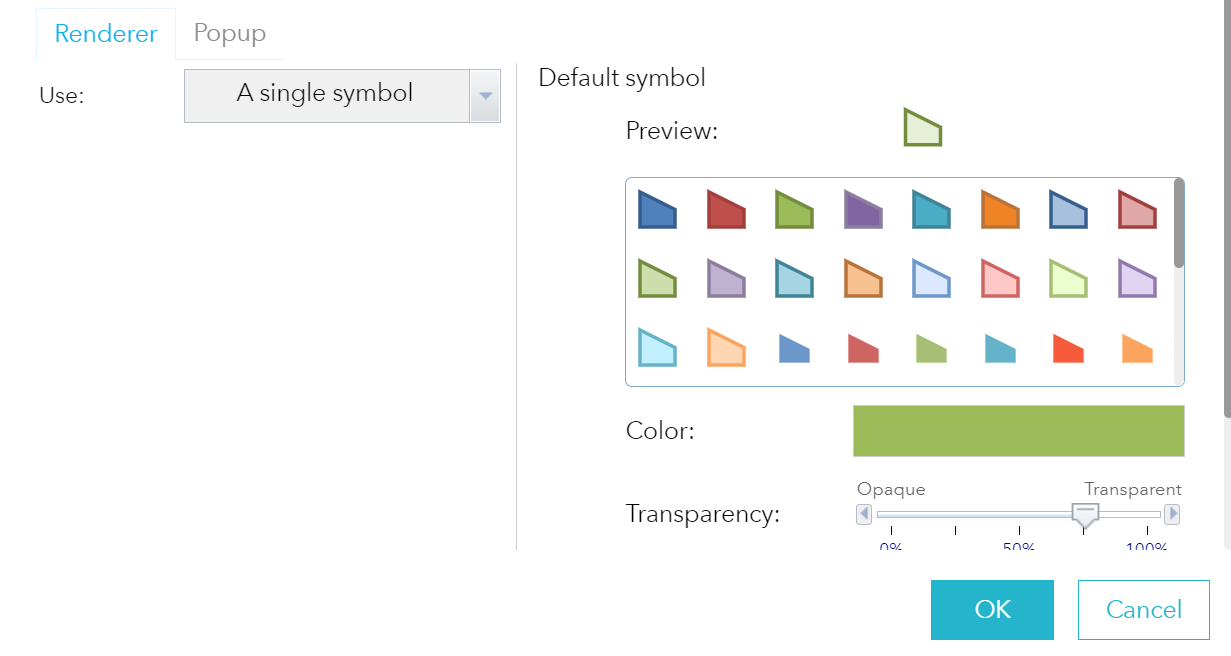Click the right arrow on the transparency slider
1231x656 pixels.
pos(1172,514)
